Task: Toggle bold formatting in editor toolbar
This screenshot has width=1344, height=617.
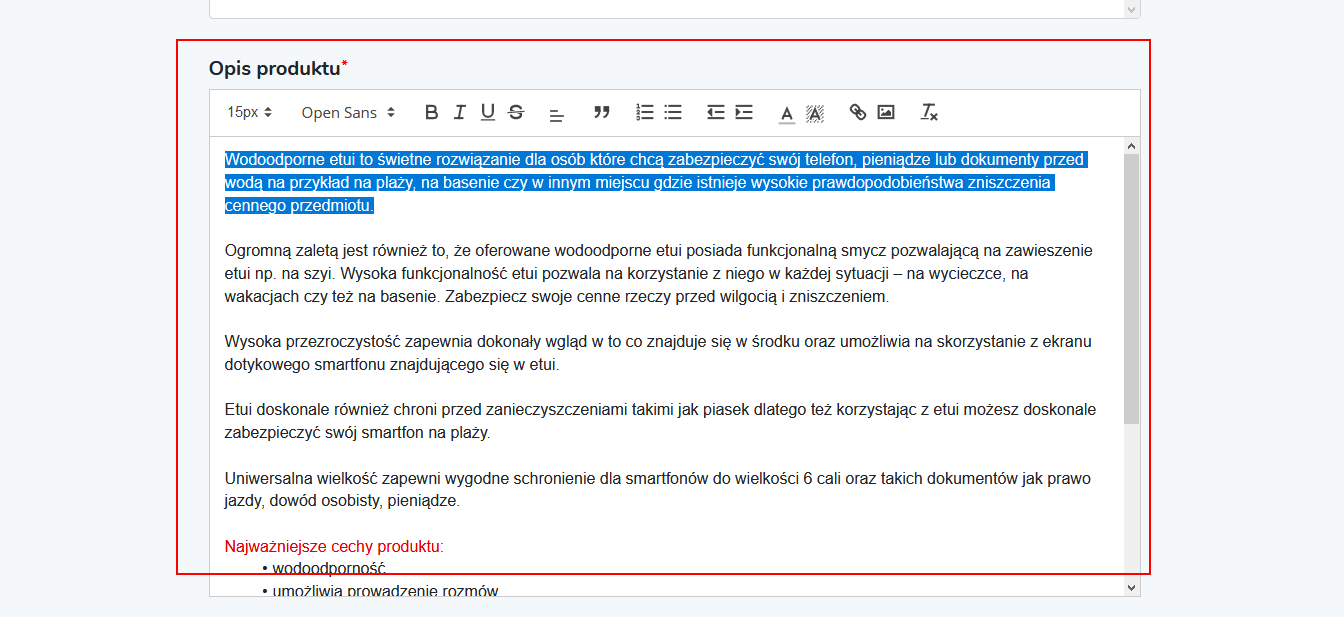Action: [x=431, y=113]
